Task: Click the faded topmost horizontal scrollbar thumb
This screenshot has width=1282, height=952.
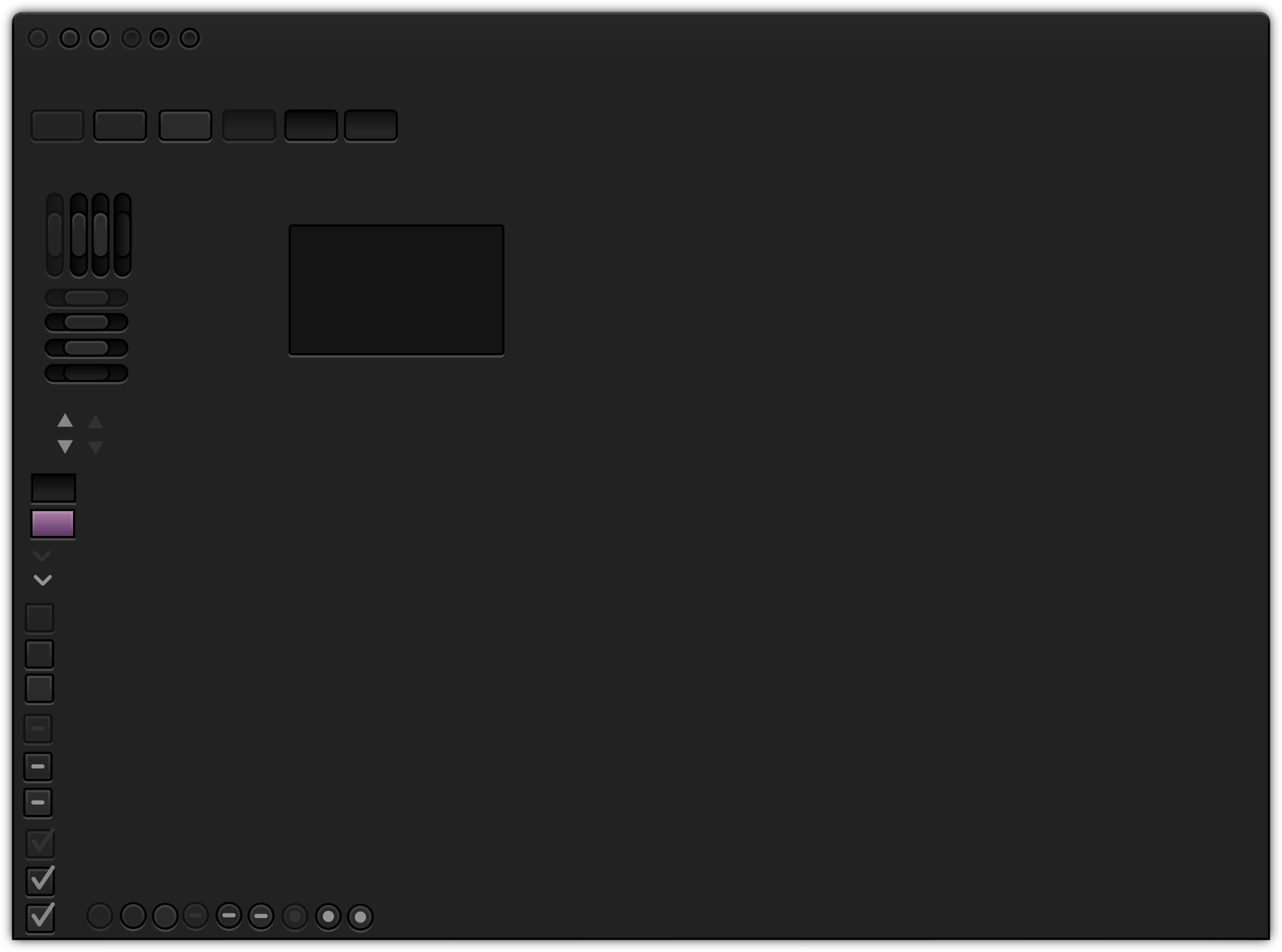Action: [x=86, y=297]
